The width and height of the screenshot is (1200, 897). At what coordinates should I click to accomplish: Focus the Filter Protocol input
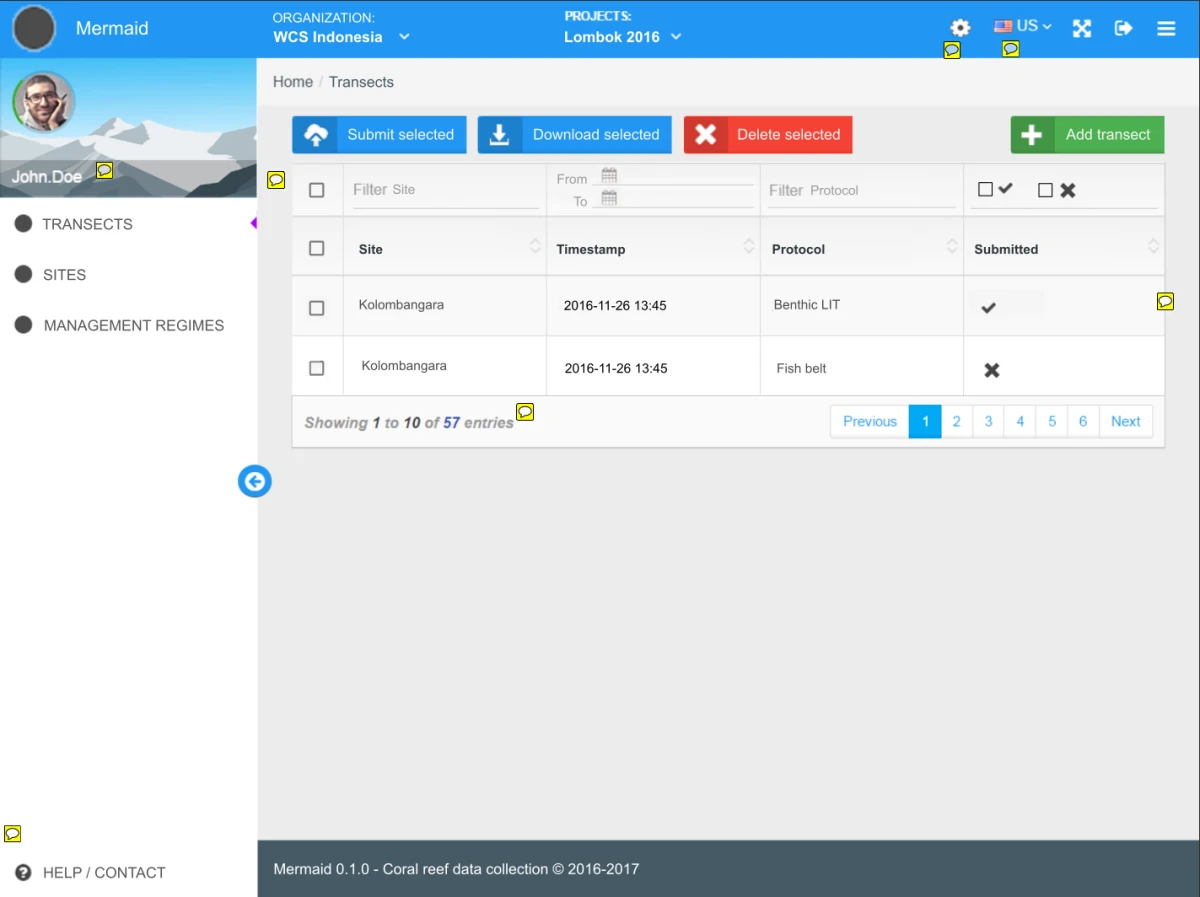[x=862, y=190]
